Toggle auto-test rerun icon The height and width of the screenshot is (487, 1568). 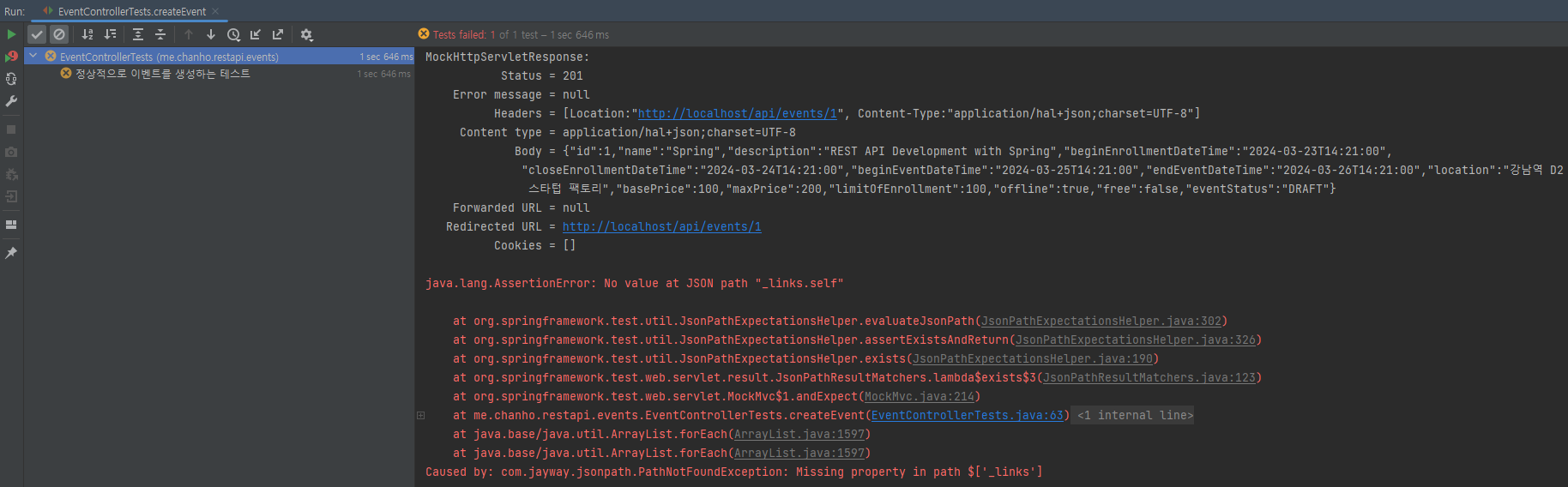[x=11, y=79]
